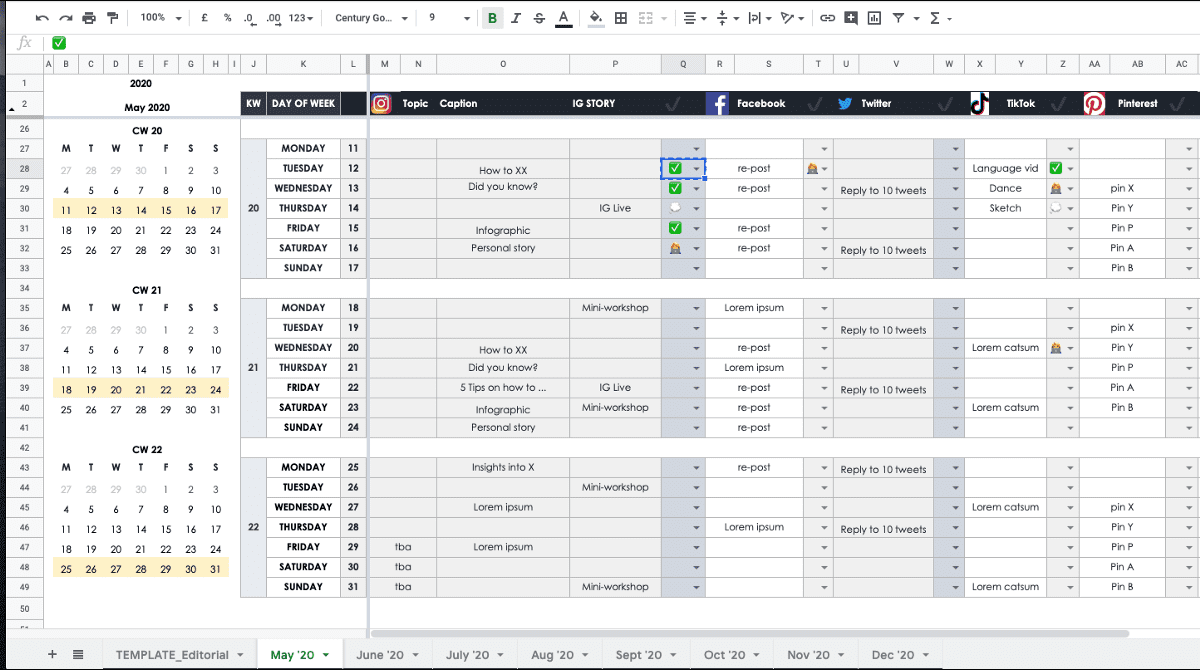Image resolution: width=1200 pixels, height=670 pixels.
Task: Click the insert link icon
Action: click(x=827, y=18)
